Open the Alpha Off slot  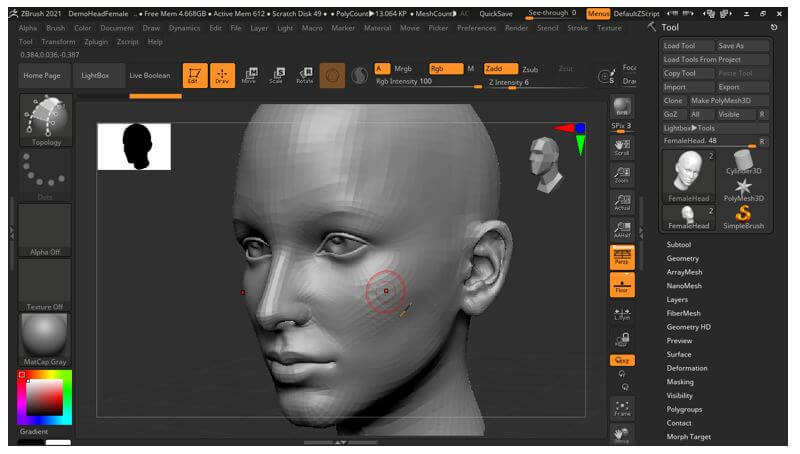[x=45, y=230]
